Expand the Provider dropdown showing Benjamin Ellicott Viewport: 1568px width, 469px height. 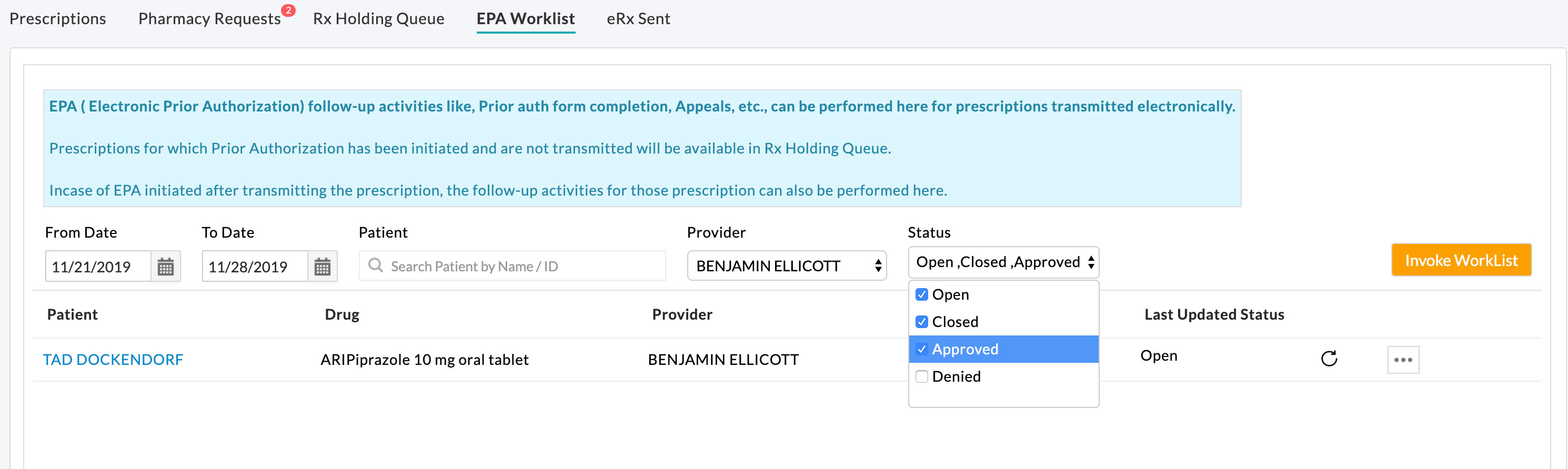tap(786, 266)
